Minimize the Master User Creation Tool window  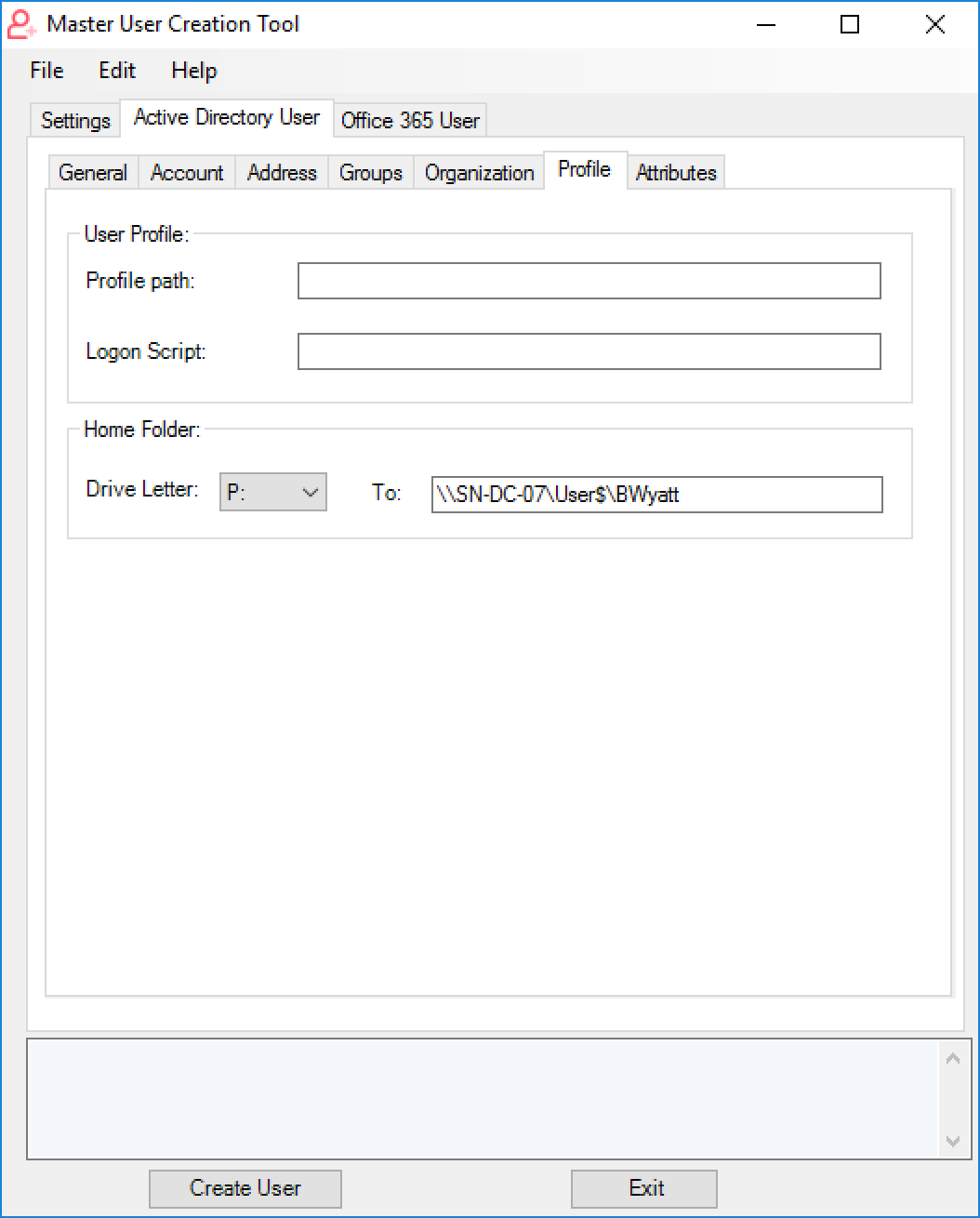point(764,24)
